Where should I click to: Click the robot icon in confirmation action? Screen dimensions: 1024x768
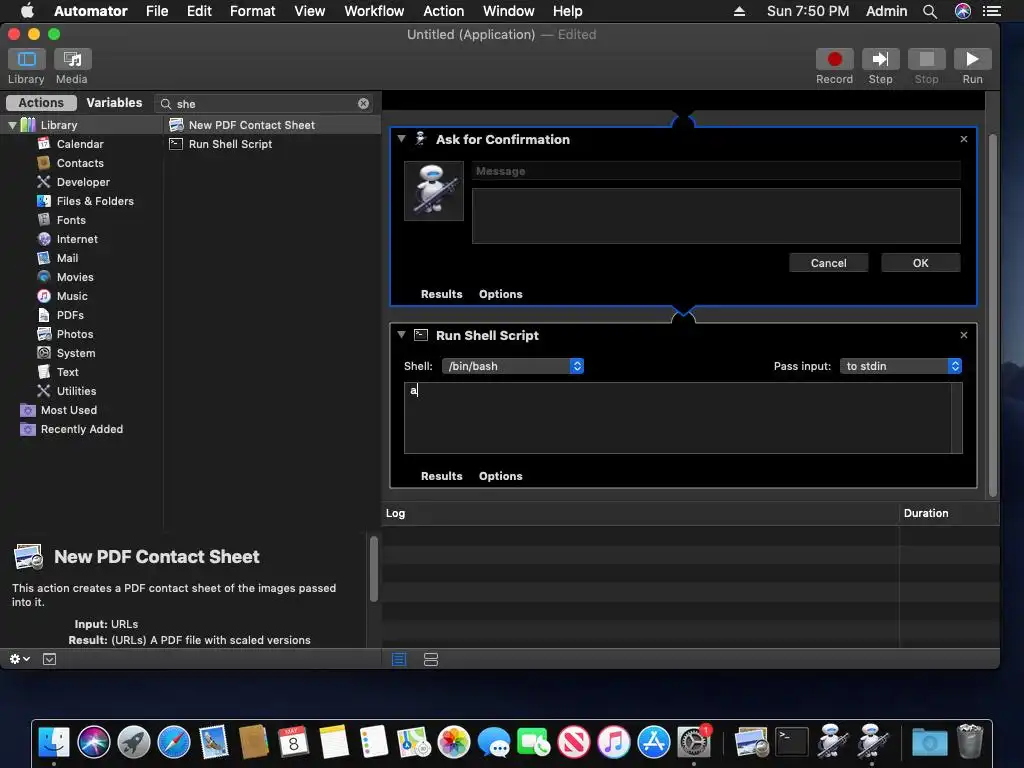(x=434, y=191)
